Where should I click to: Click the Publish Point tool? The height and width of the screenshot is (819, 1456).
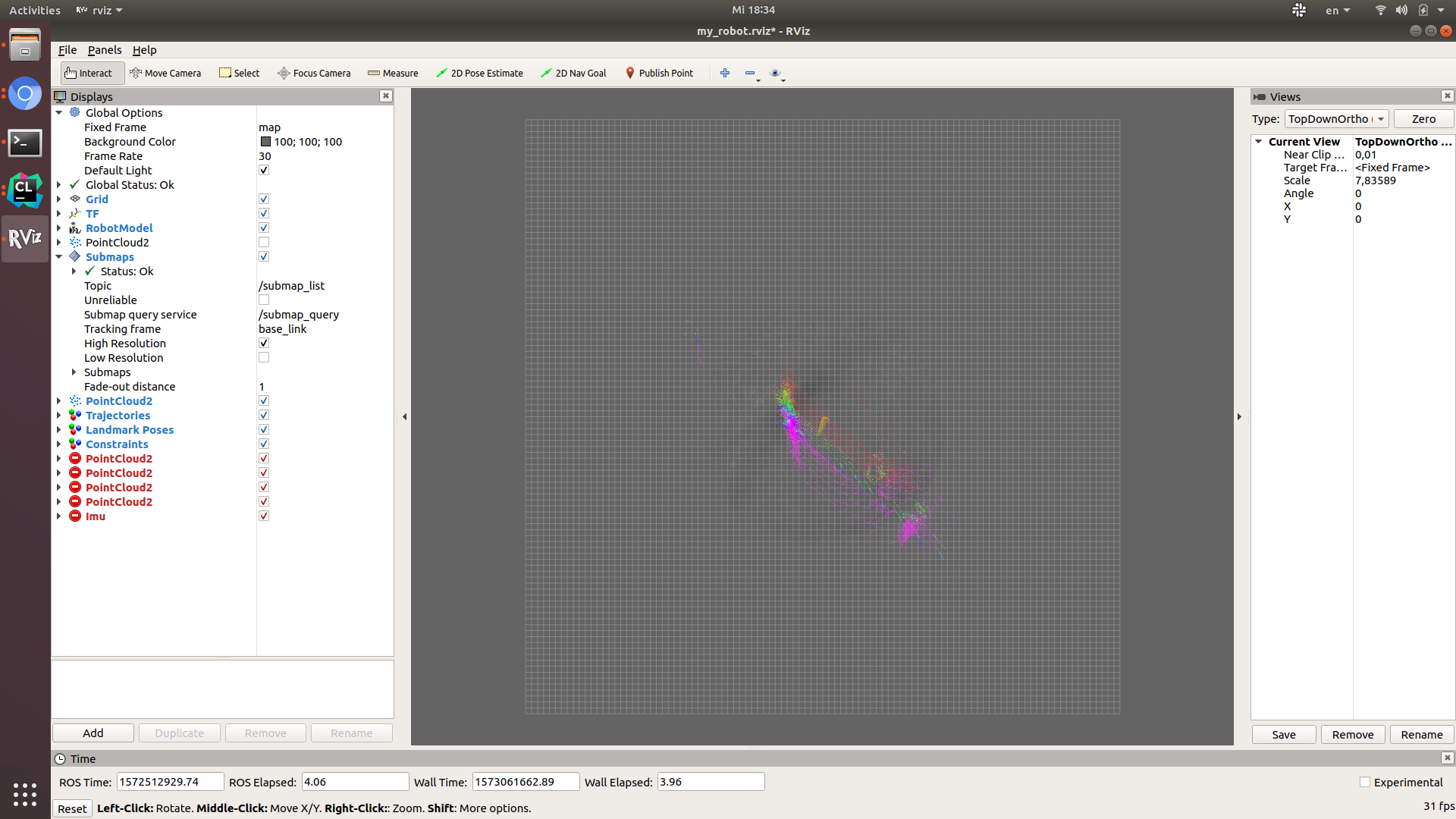659,73
